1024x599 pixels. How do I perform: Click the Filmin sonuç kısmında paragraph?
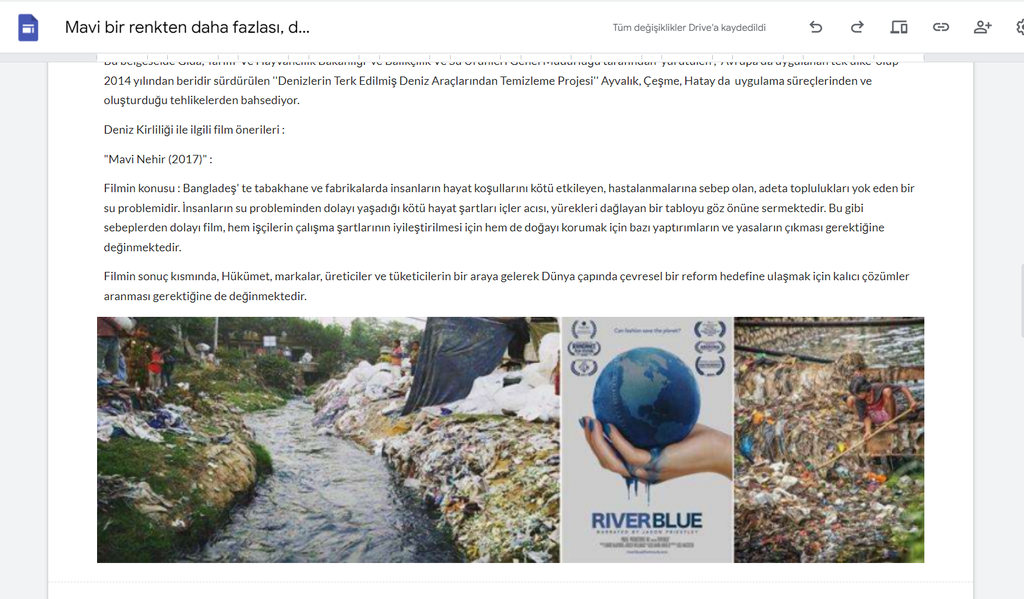(x=506, y=286)
